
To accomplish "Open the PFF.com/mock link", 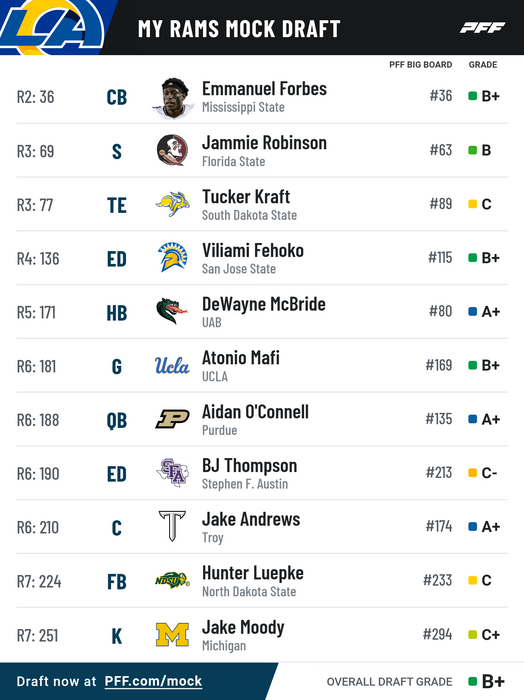I will click(x=153, y=681).
